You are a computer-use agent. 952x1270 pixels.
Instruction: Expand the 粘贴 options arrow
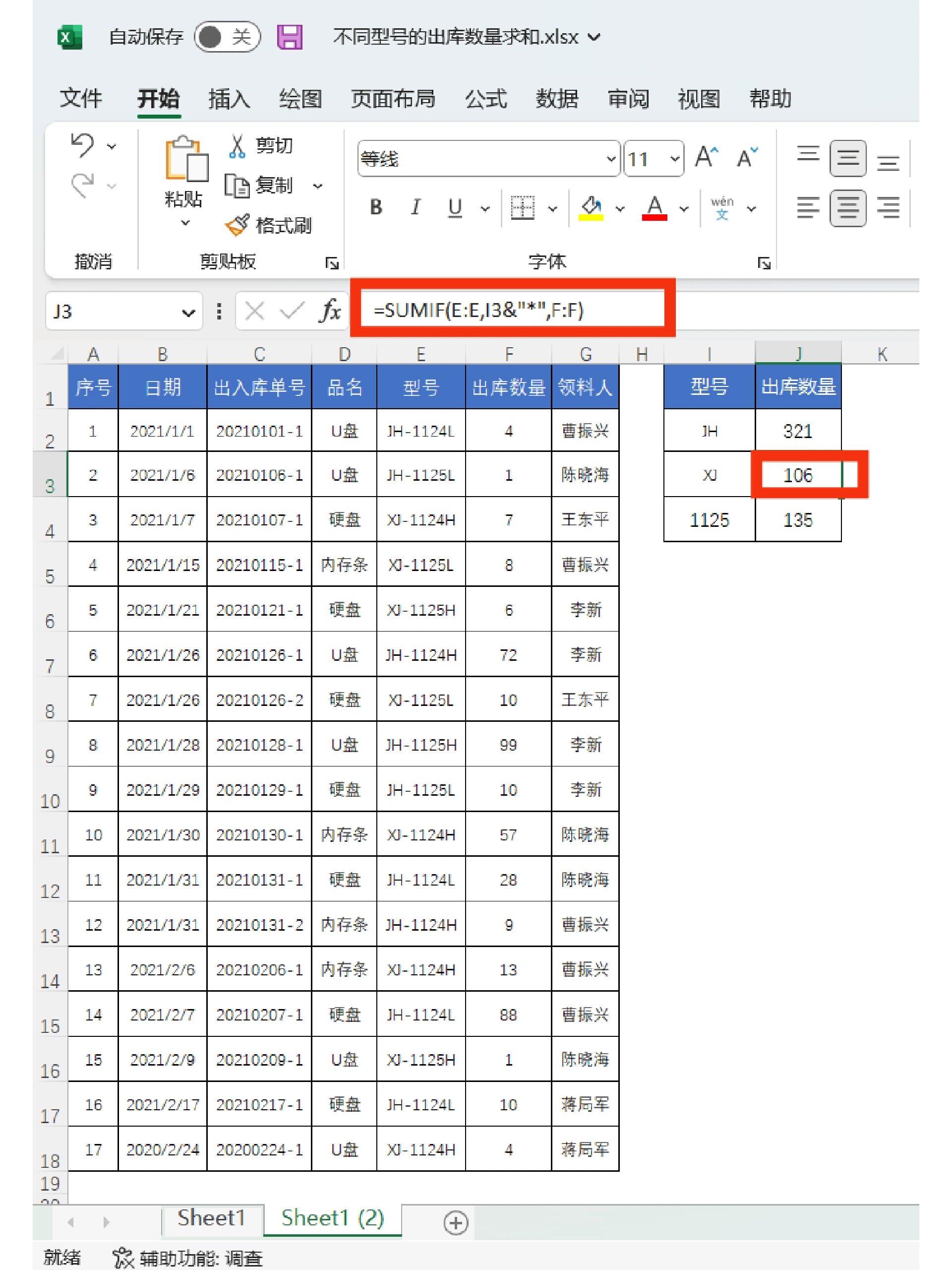coord(185,223)
